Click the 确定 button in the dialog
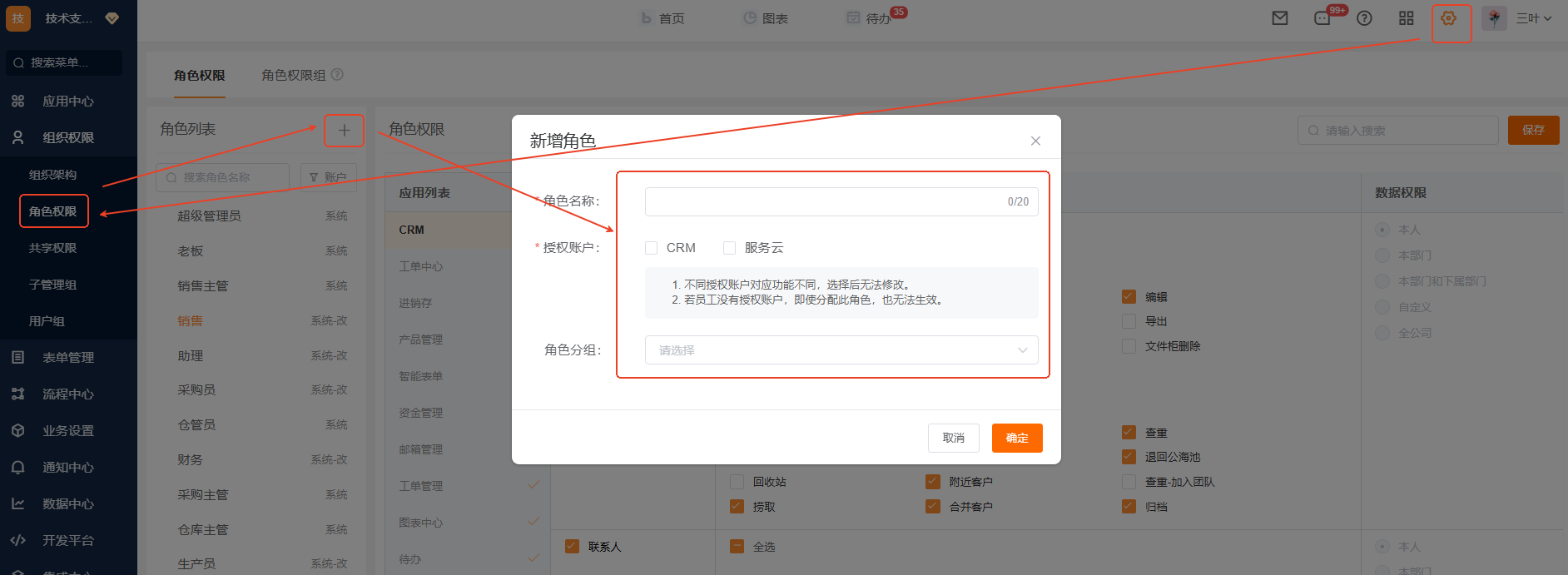 click(1017, 438)
